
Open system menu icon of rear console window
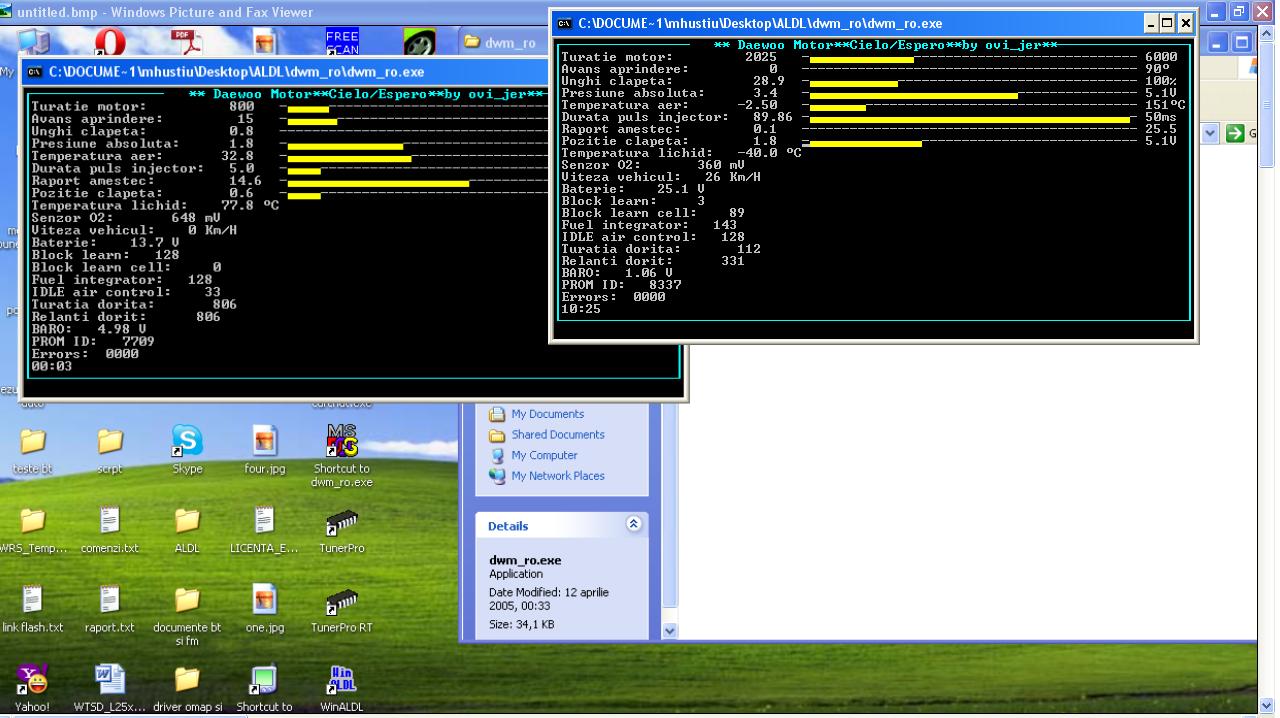point(35,72)
